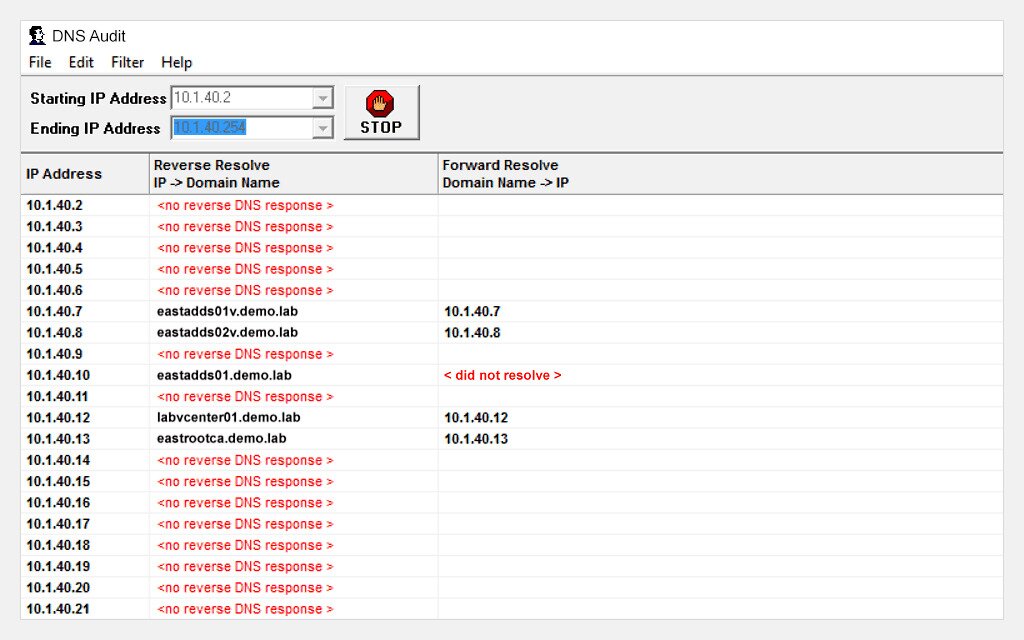Open the Starting IP Address dropdown arrow
This screenshot has height=640, width=1024.
click(x=322, y=98)
